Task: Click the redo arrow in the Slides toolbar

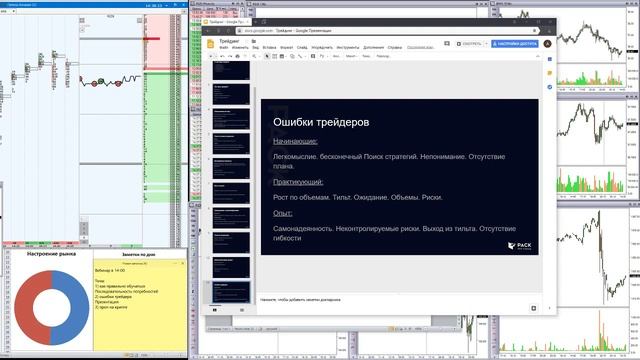Action: [230, 56]
